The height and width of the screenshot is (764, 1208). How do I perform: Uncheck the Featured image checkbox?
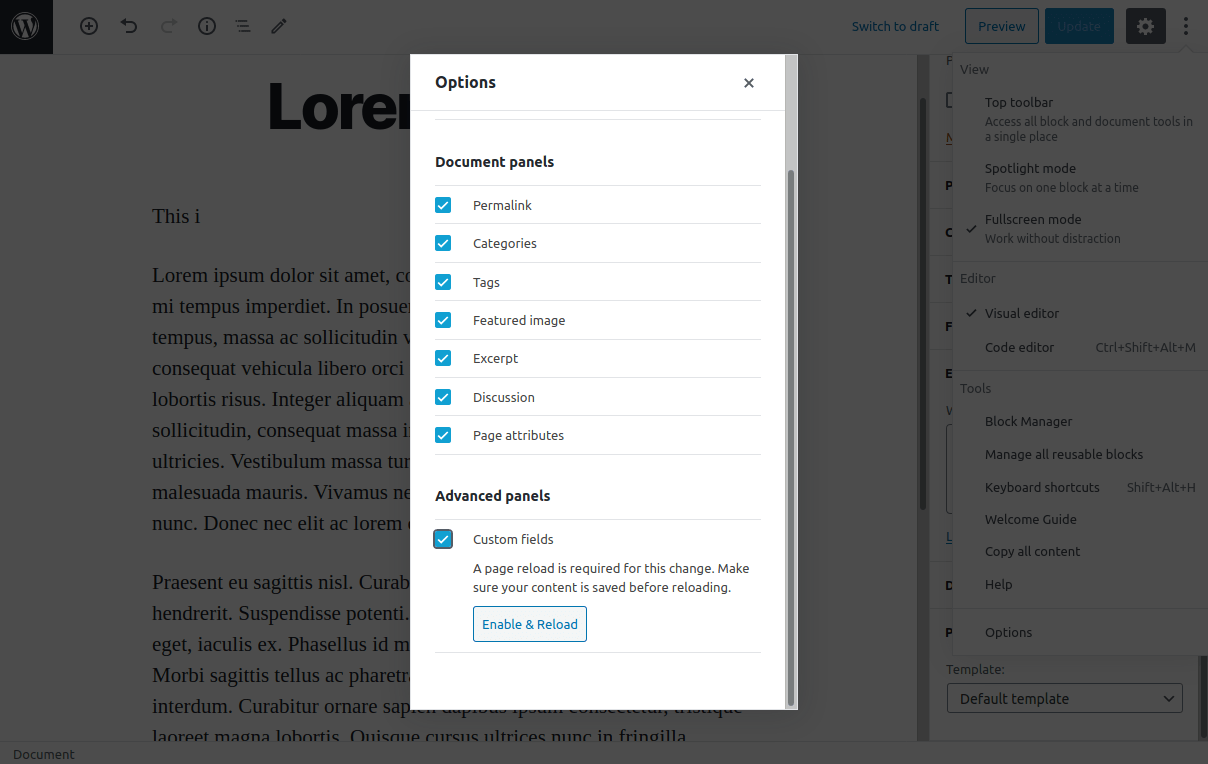pos(443,320)
